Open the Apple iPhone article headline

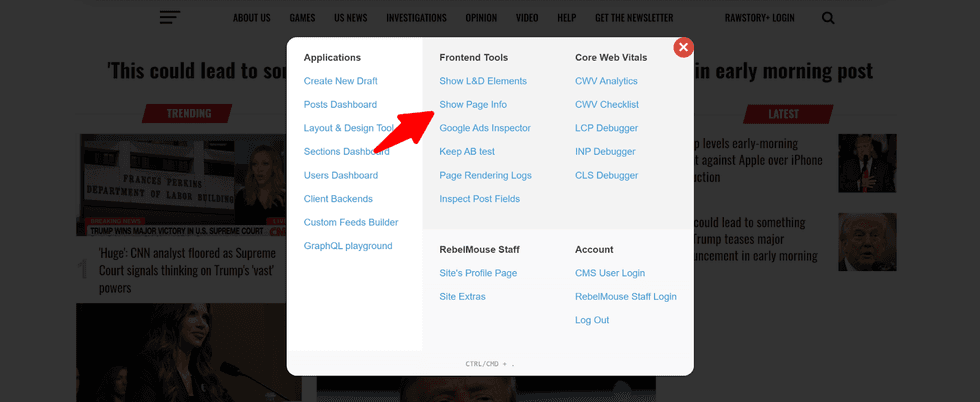coord(758,160)
